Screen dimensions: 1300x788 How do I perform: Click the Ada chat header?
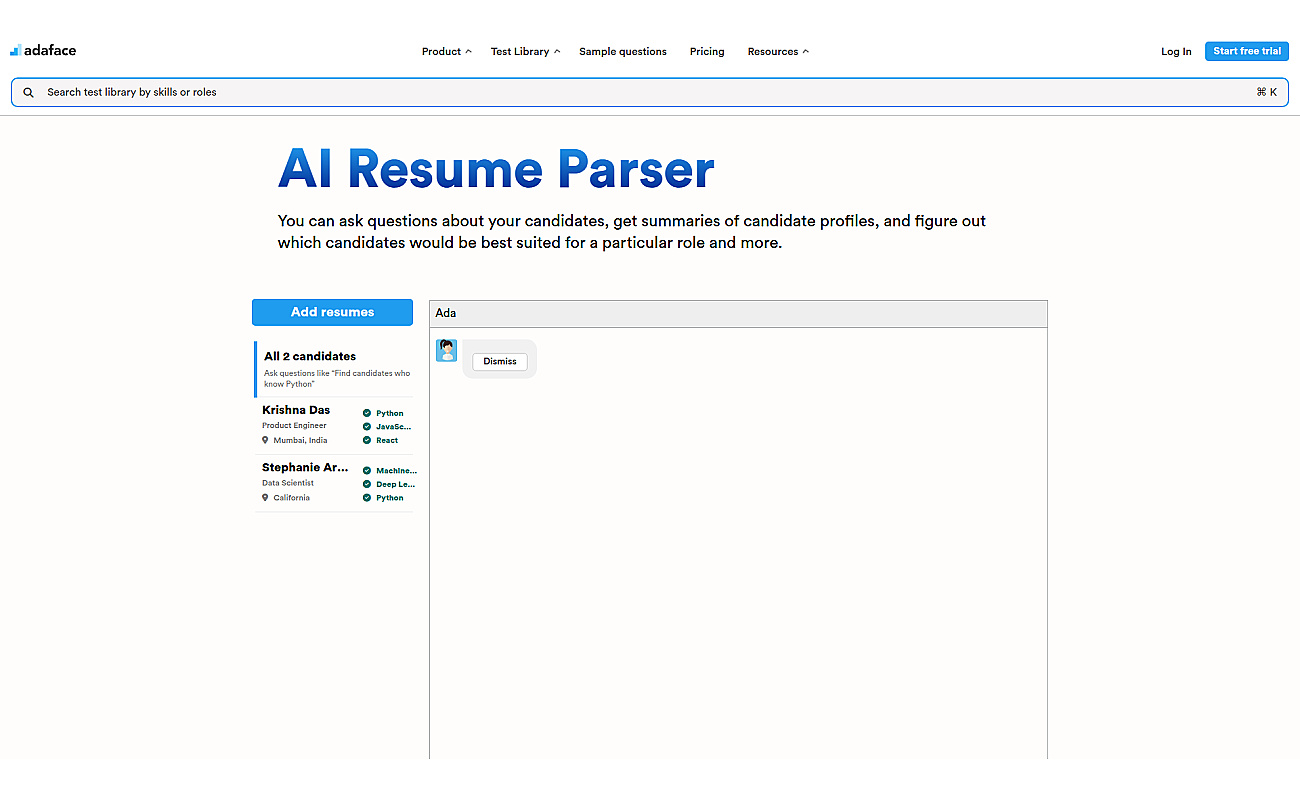[x=738, y=313]
